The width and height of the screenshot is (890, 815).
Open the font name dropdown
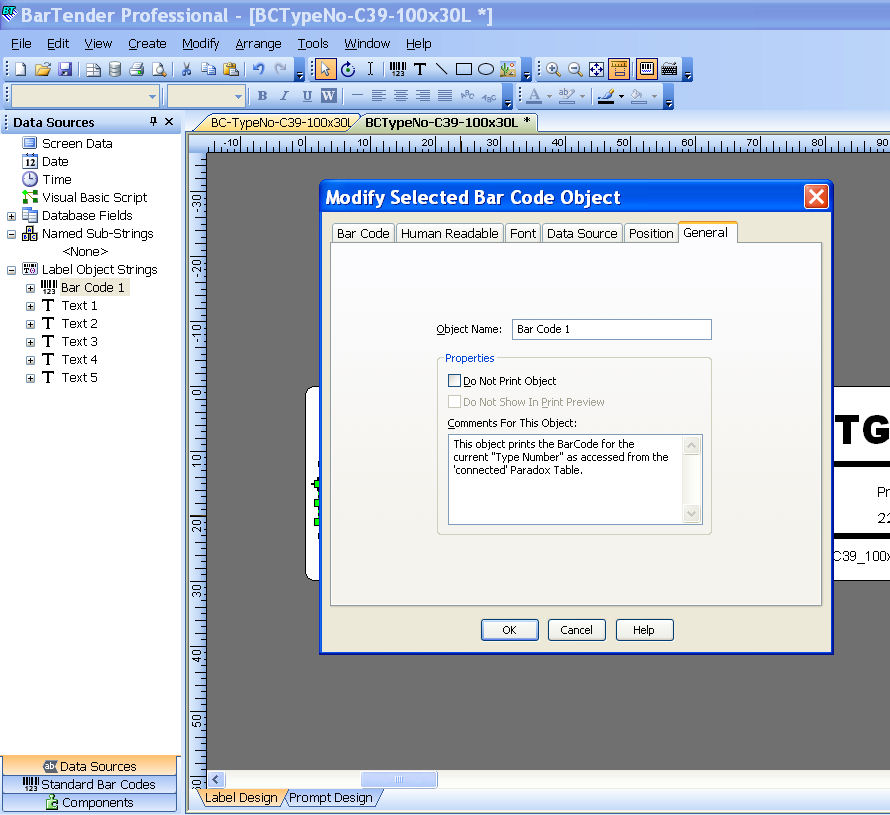pos(152,96)
